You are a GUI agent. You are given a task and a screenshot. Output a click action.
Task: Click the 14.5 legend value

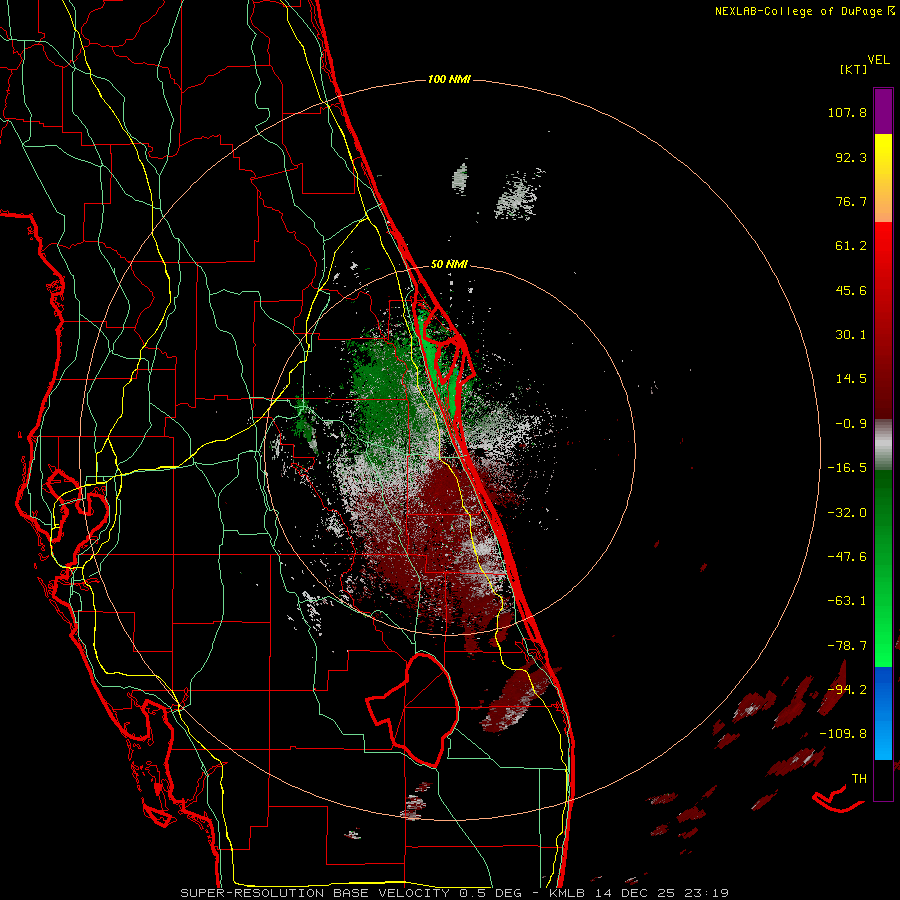point(851,379)
